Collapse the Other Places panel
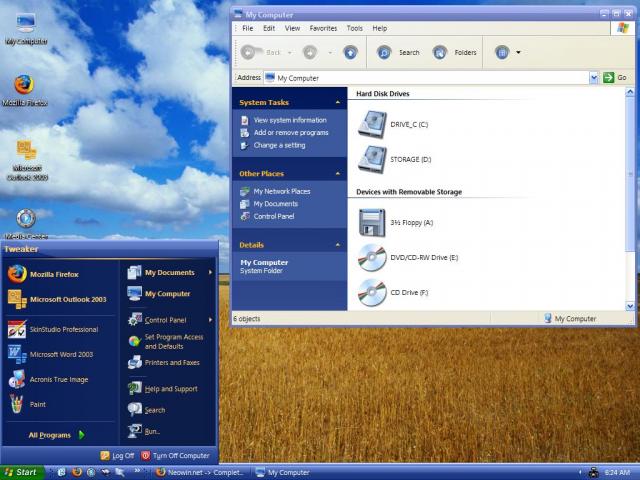The width and height of the screenshot is (640, 480). coord(338,173)
